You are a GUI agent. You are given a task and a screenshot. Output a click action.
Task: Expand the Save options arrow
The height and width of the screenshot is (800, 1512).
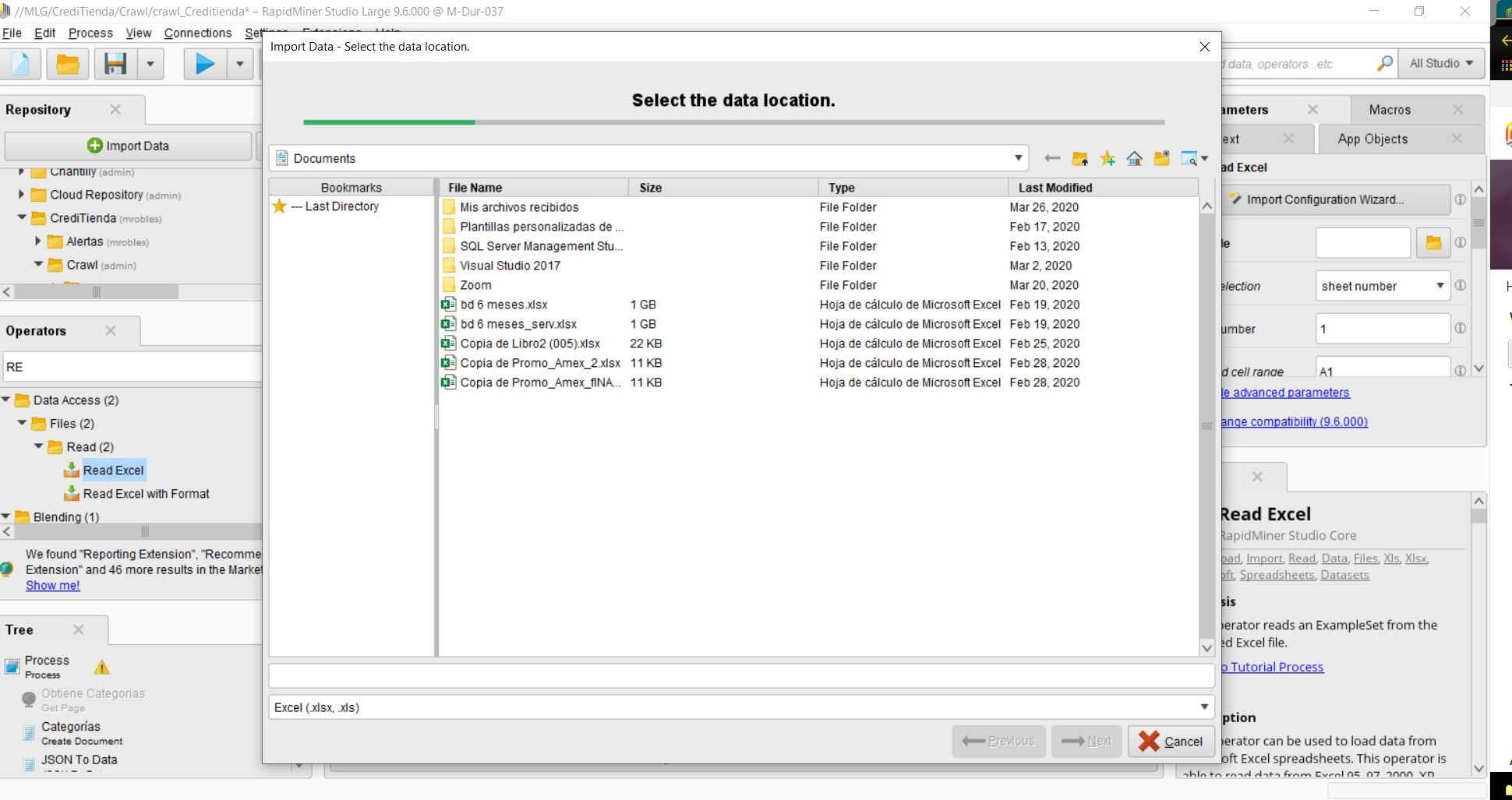pos(150,63)
